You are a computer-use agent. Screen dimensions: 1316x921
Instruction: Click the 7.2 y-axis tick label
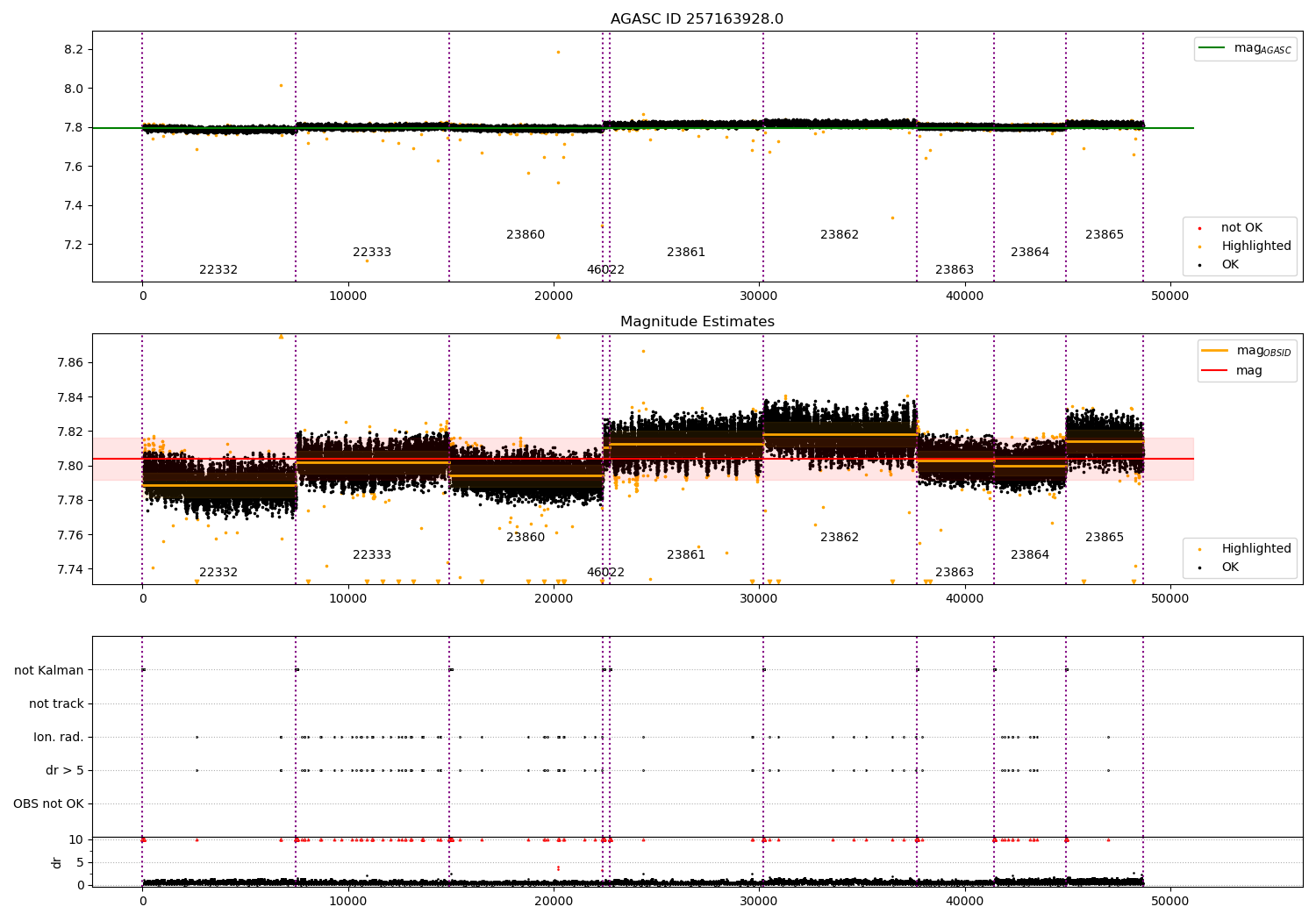[x=74, y=245]
